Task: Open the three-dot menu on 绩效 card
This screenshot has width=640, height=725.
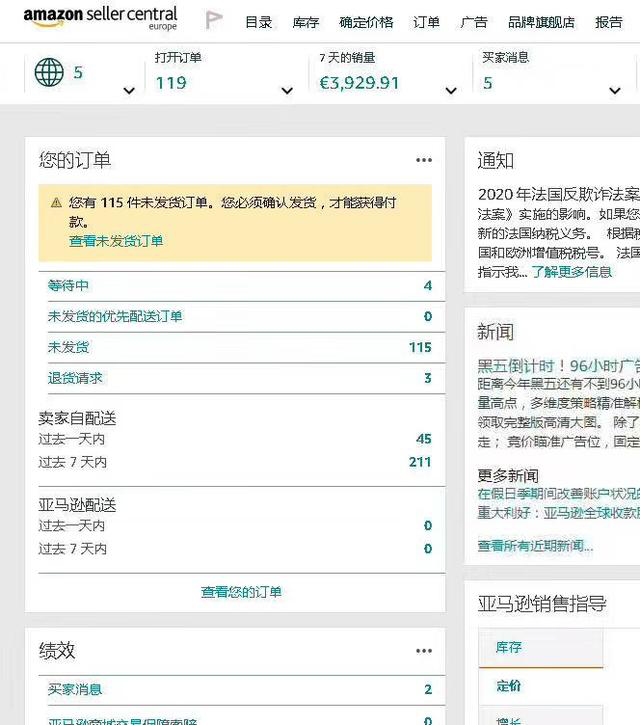Action: [x=424, y=651]
